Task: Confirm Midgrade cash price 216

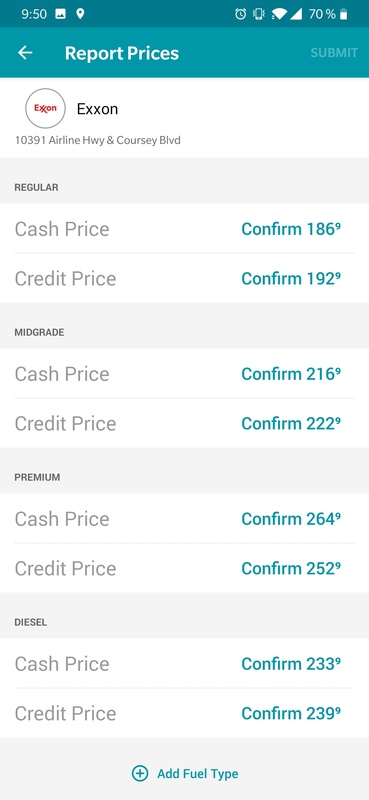Action: point(291,374)
